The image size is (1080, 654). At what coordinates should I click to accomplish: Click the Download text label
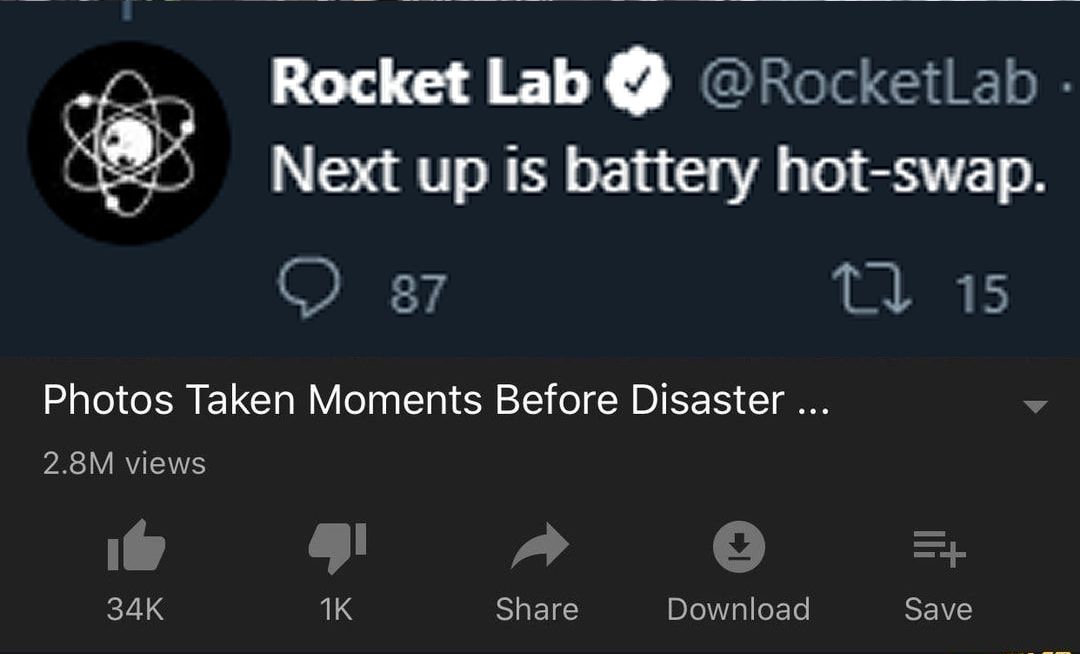pyautogui.click(x=738, y=609)
